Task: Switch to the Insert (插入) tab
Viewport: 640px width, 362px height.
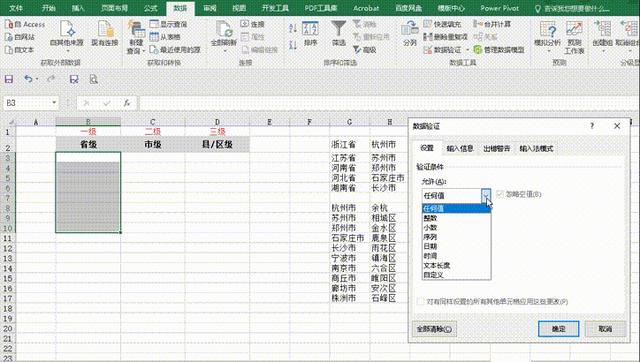Action: (78, 8)
